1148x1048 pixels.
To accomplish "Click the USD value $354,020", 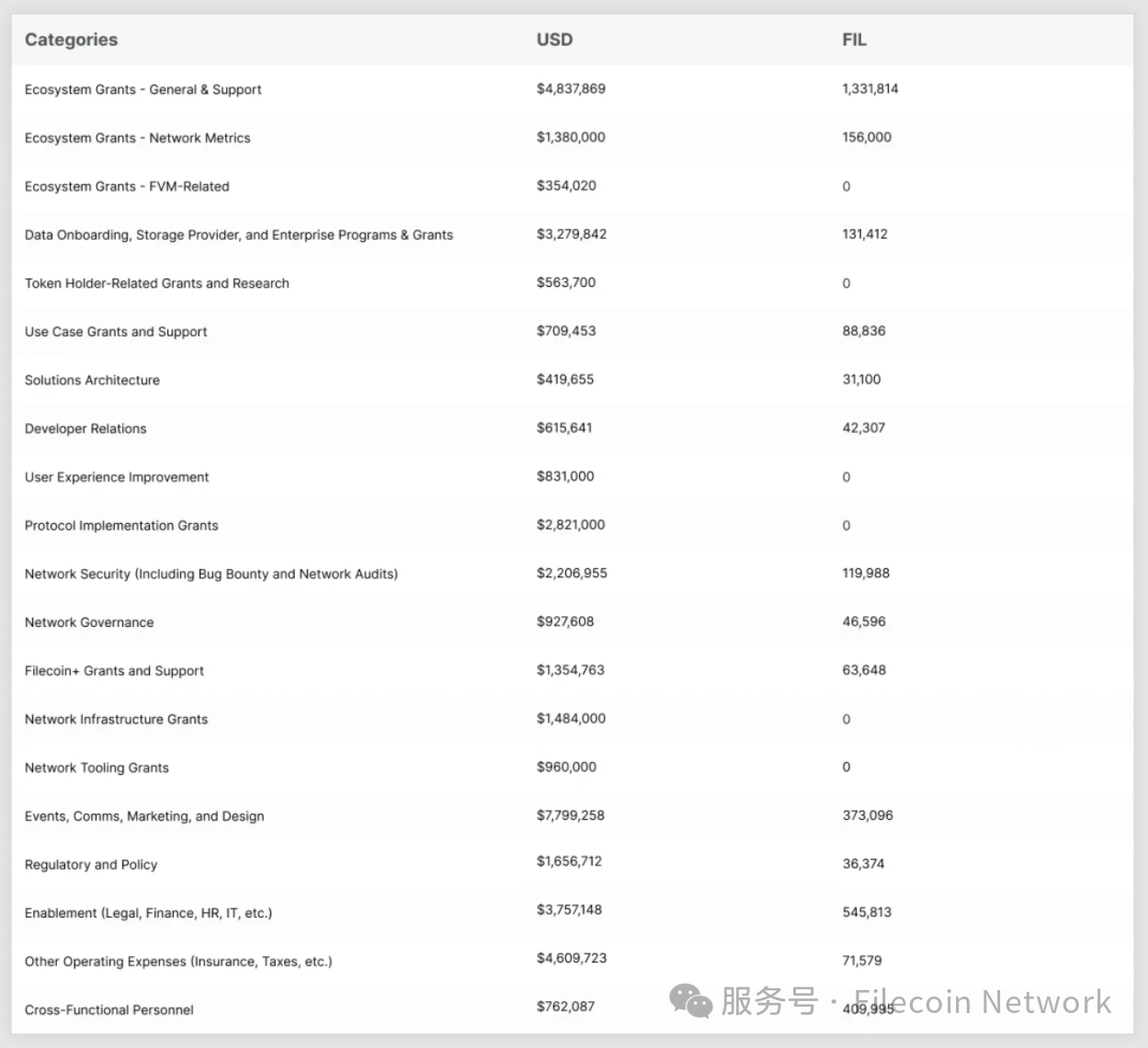I will [x=566, y=186].
